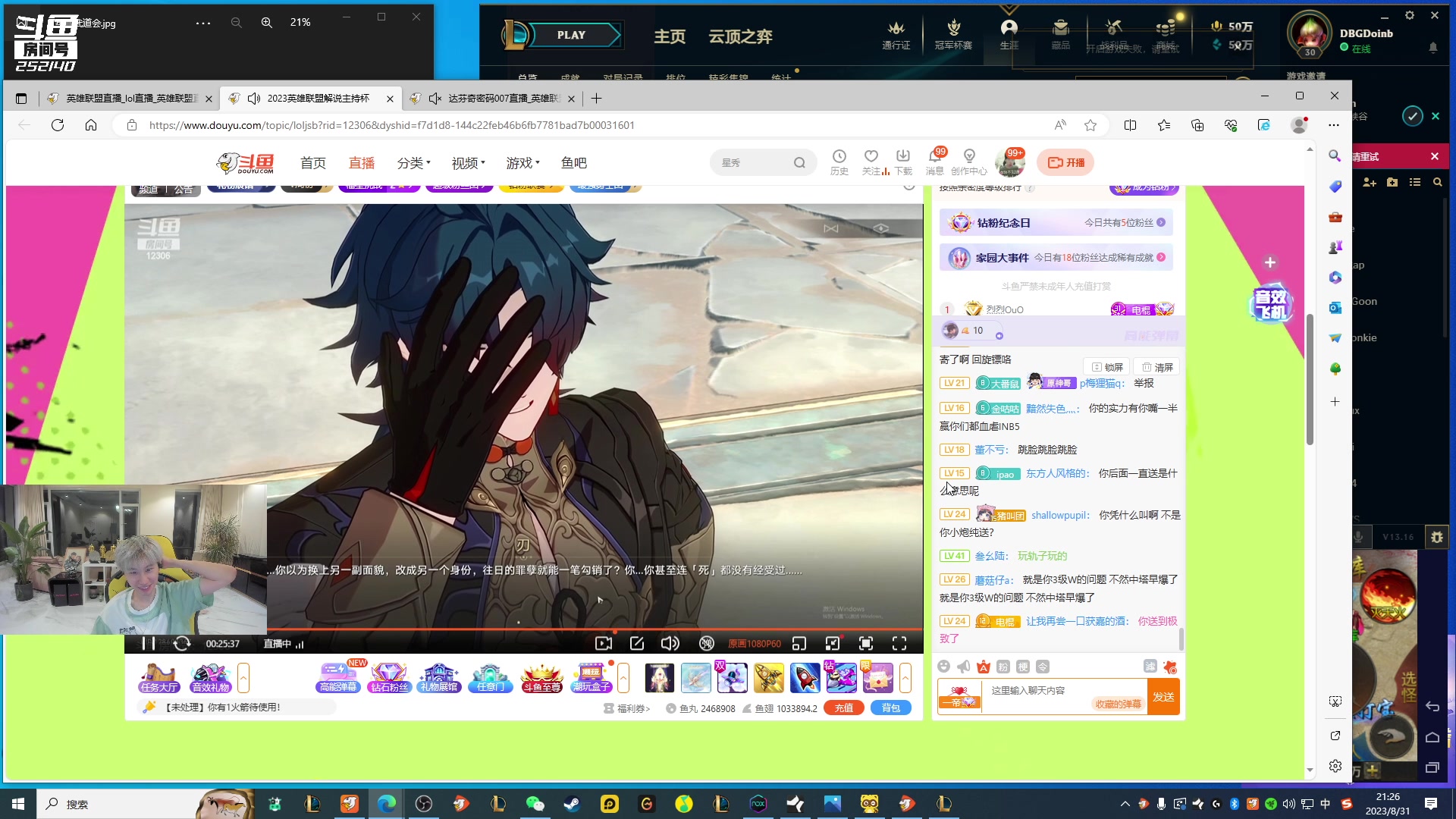The height and width of the screenshot is (819, 1456).
Task: Click the megaphone broadcast icon in chat
Action: (x=964, y=667)
